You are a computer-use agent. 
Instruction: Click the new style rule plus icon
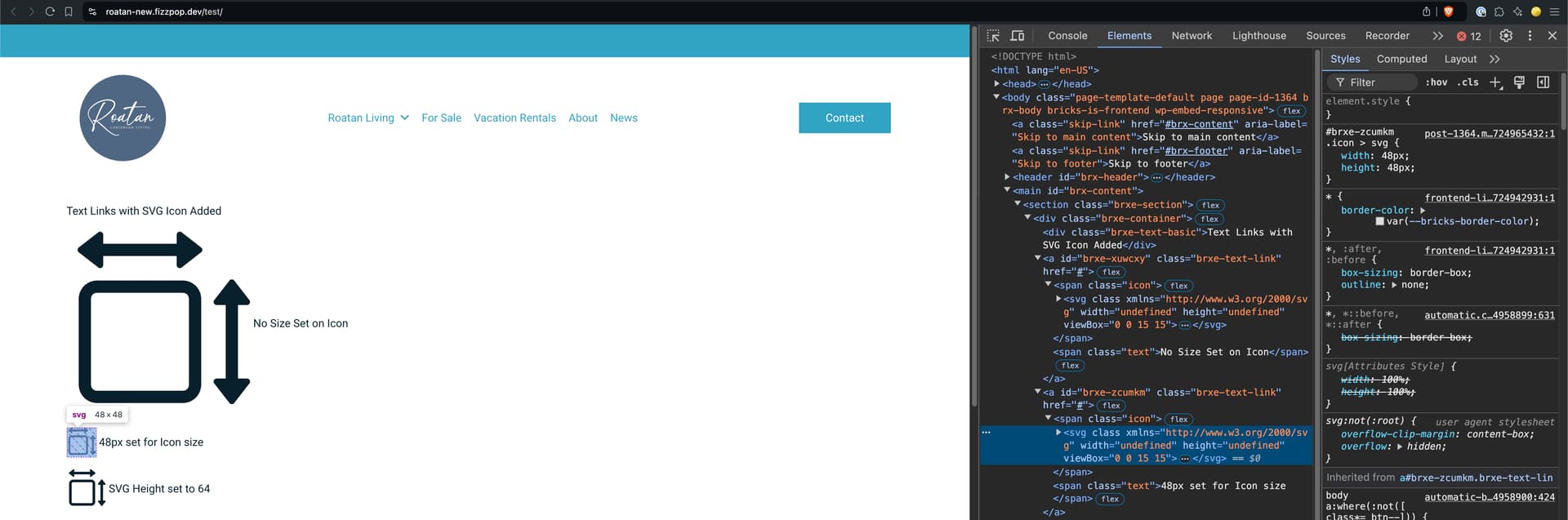click(1495, 82)
